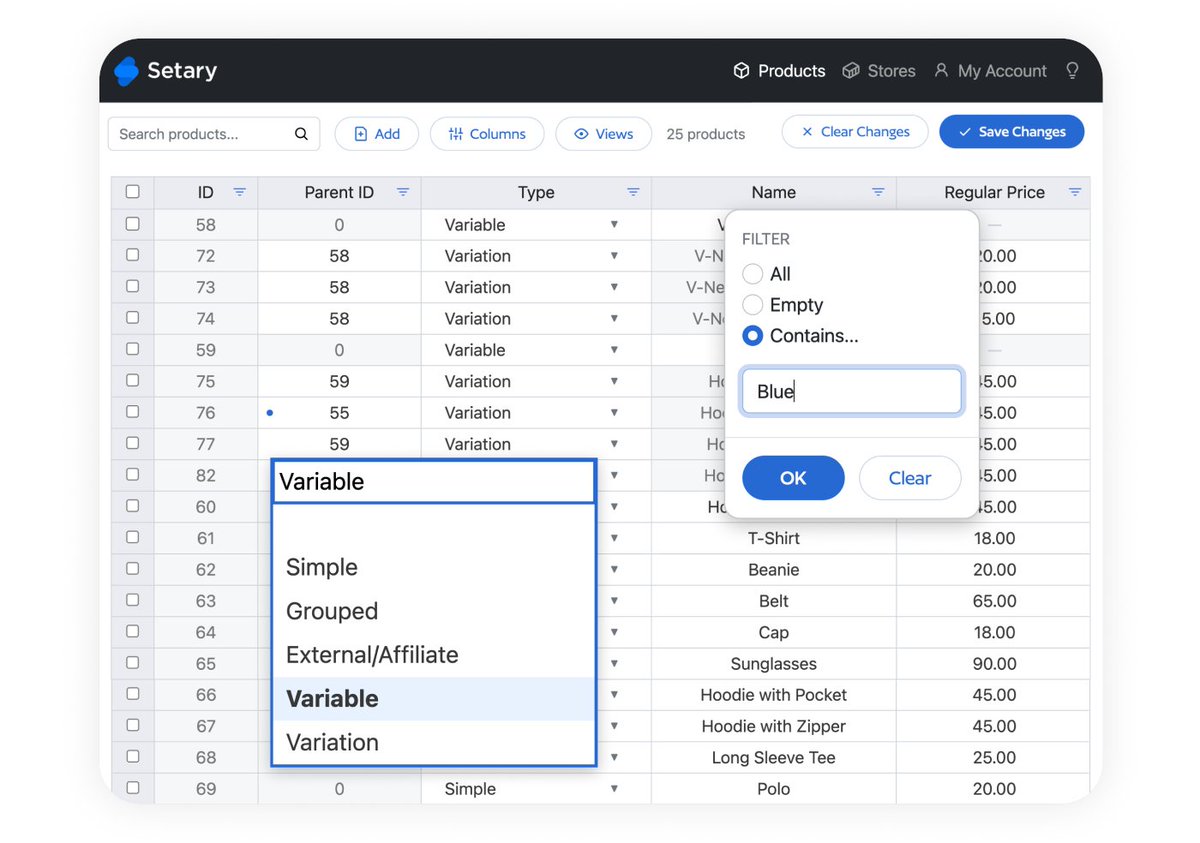
Task: Click price 65.00 for Belt
Action: tap(993, 601)
